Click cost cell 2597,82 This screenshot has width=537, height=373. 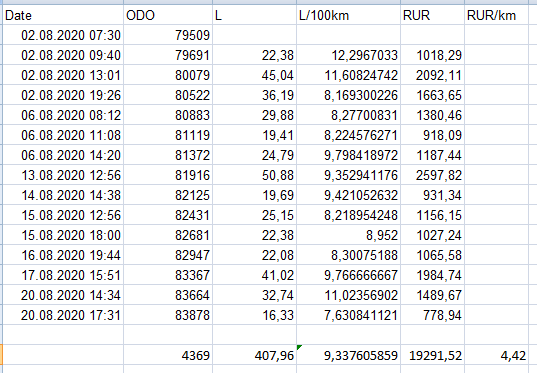coord(432,175)
